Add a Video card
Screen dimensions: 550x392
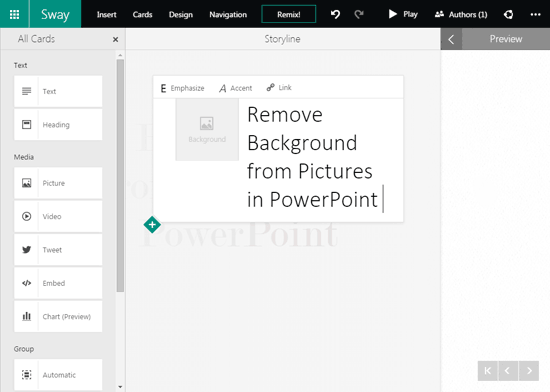(x=58, y=216)
